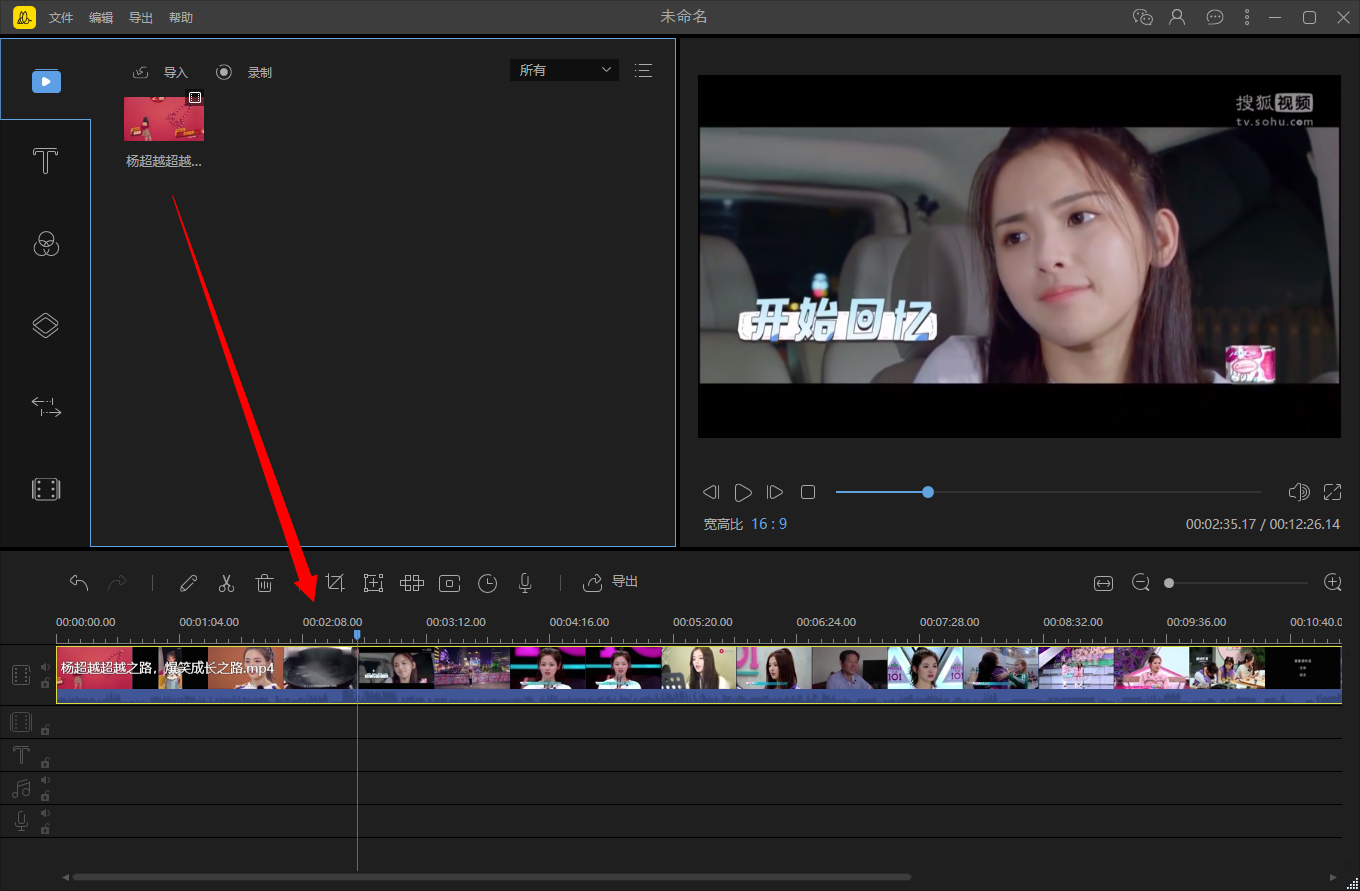Click the 导出 export button in toolbar
1360x891 pixels.
pos(610,582)
